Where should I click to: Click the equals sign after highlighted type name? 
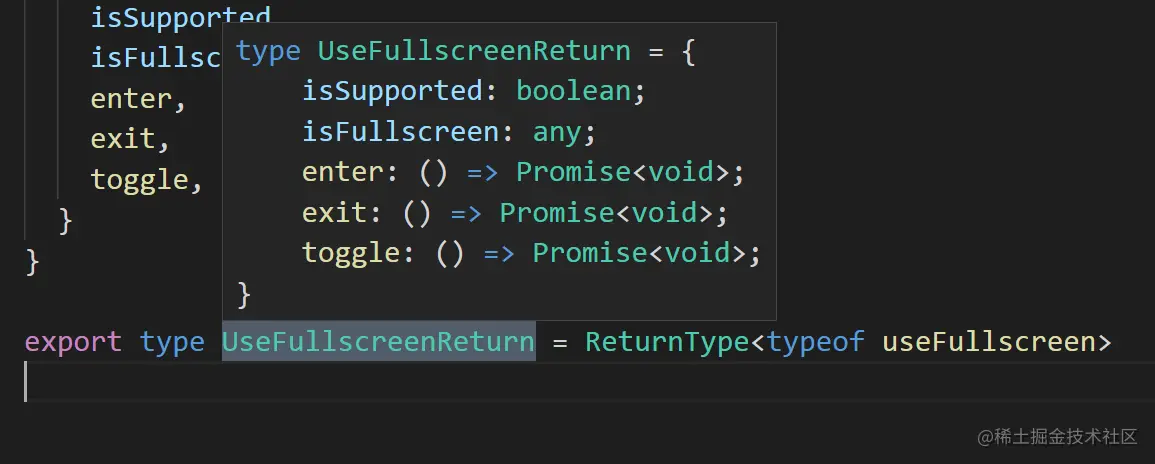560,342
